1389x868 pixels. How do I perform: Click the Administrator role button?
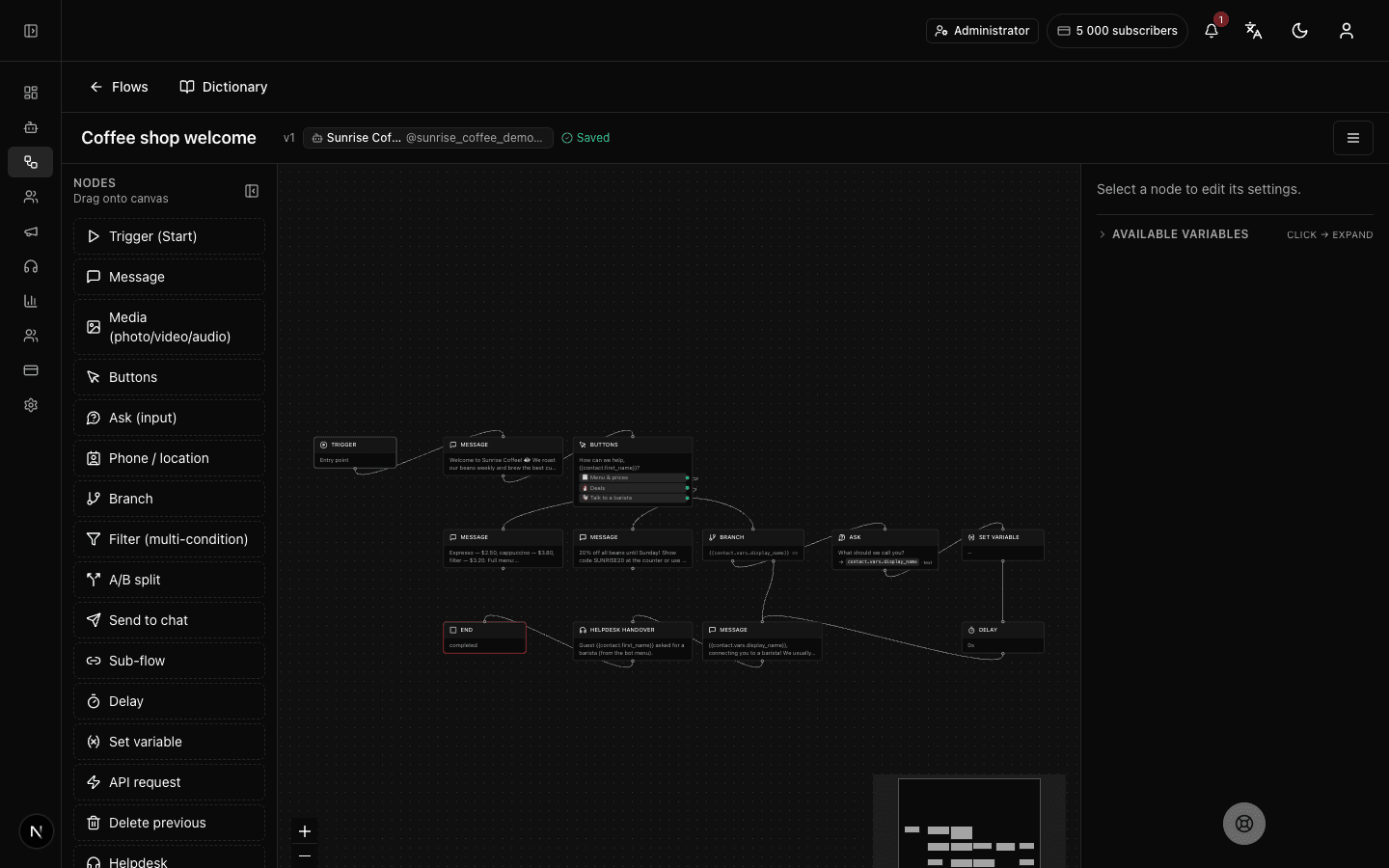pyautogui.click(x=982, y=31)
